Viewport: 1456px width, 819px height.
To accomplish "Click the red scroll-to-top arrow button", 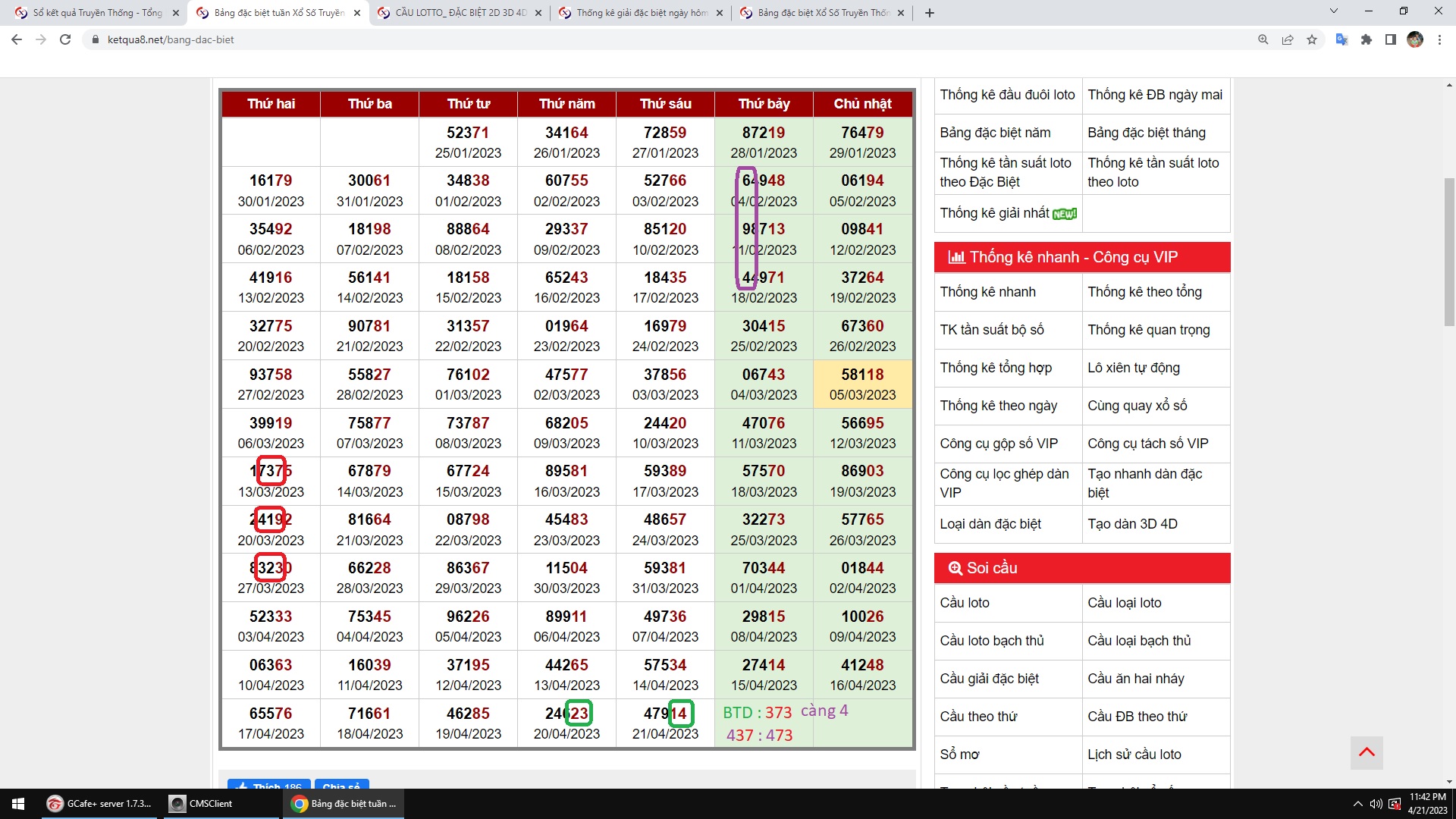I will click(x=1367, y=752).
